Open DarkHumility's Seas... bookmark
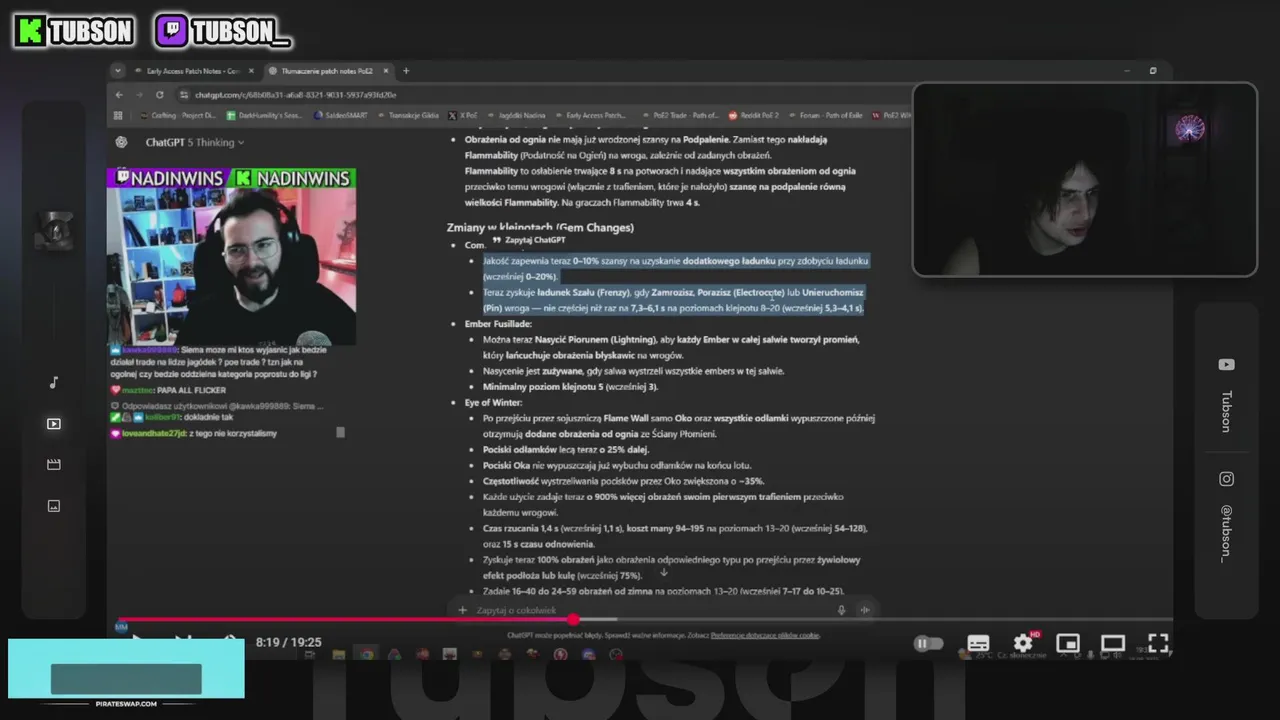The image size is (1280, 720). 264,115
